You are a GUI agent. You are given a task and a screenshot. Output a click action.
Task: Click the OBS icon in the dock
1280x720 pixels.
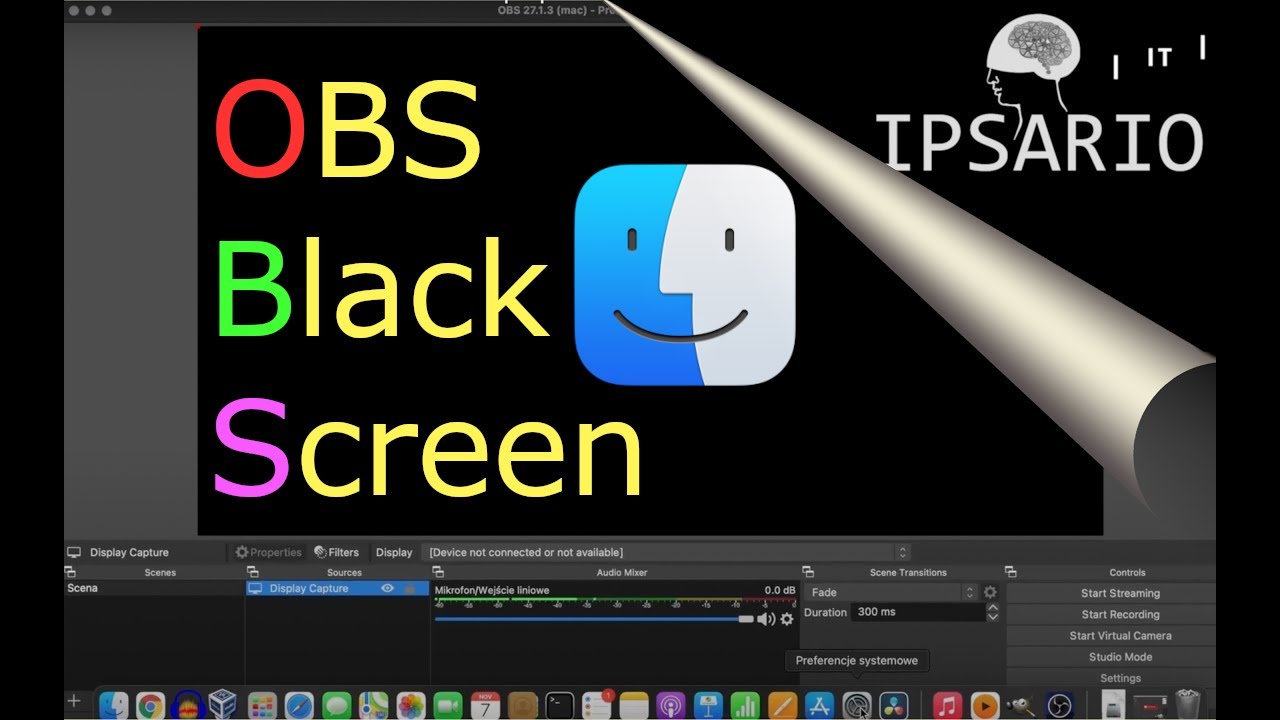1058,705
